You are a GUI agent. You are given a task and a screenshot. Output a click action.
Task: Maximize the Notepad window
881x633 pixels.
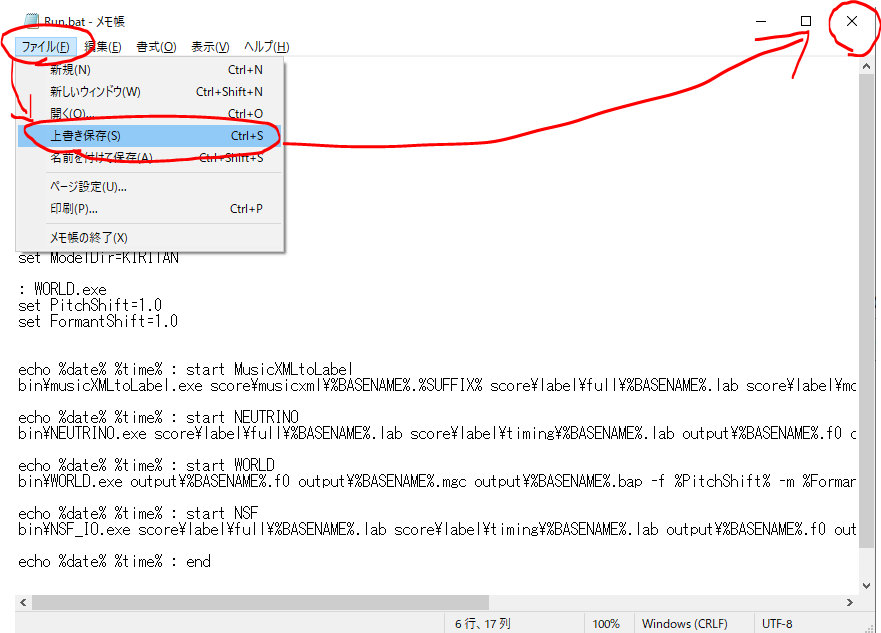tap(806, 21)
